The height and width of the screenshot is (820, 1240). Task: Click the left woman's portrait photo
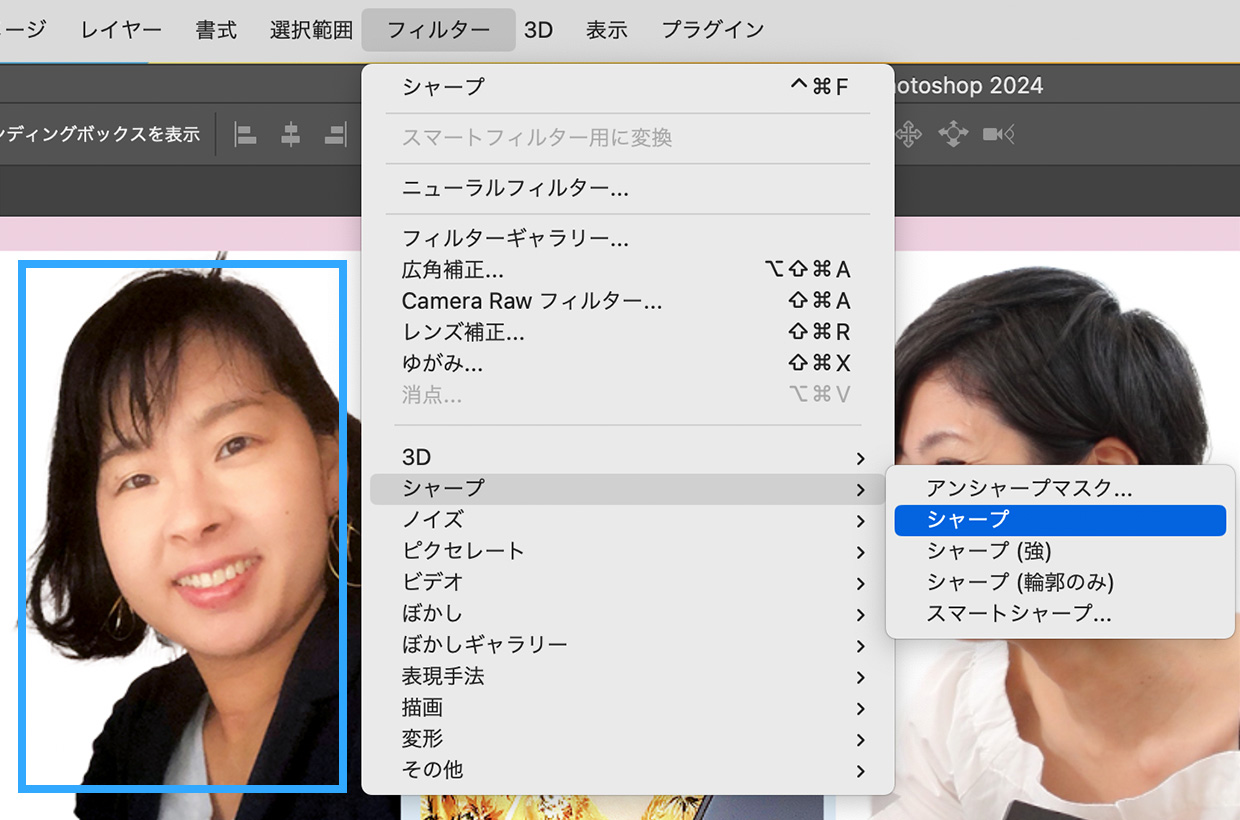click(183, 526)
